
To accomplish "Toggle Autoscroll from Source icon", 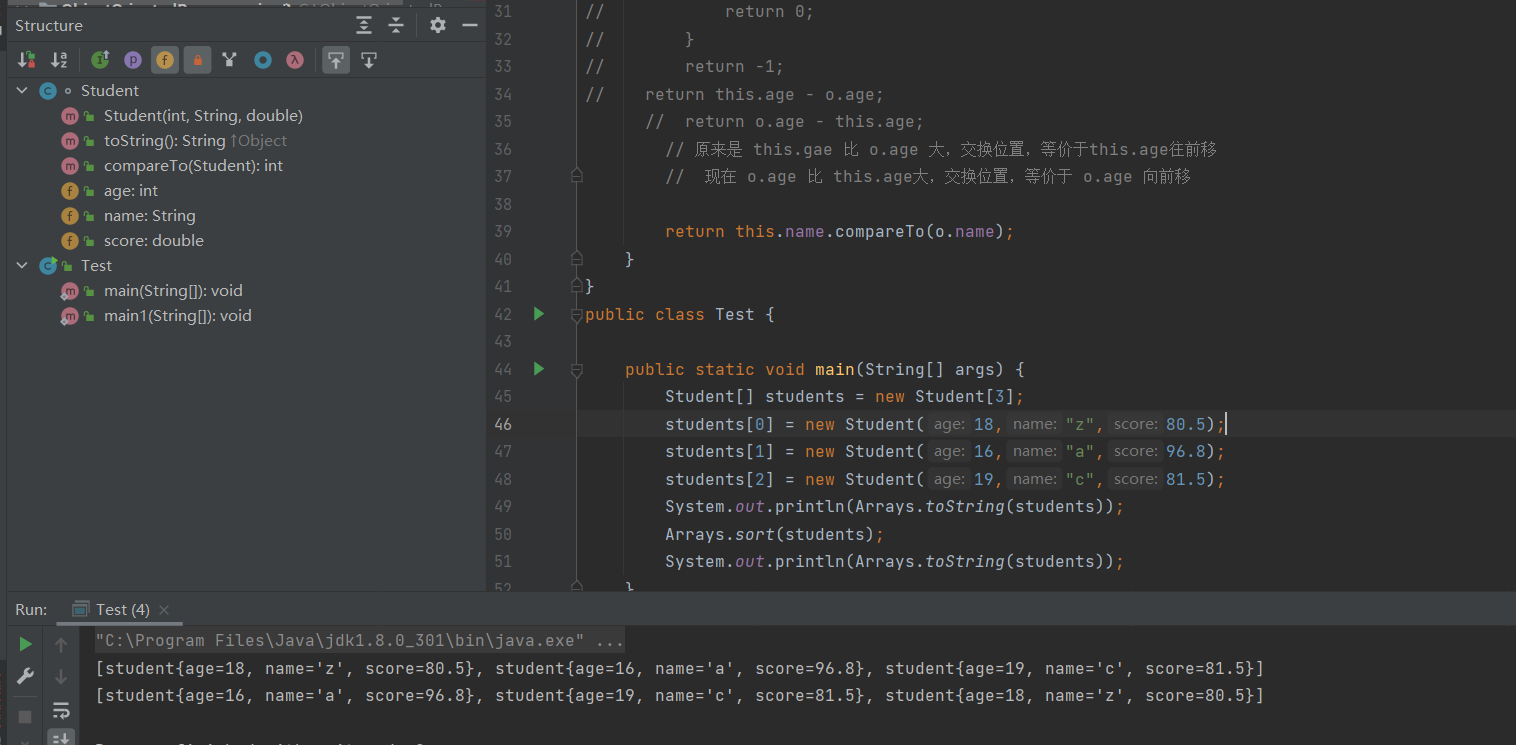I will click(368, 60).
